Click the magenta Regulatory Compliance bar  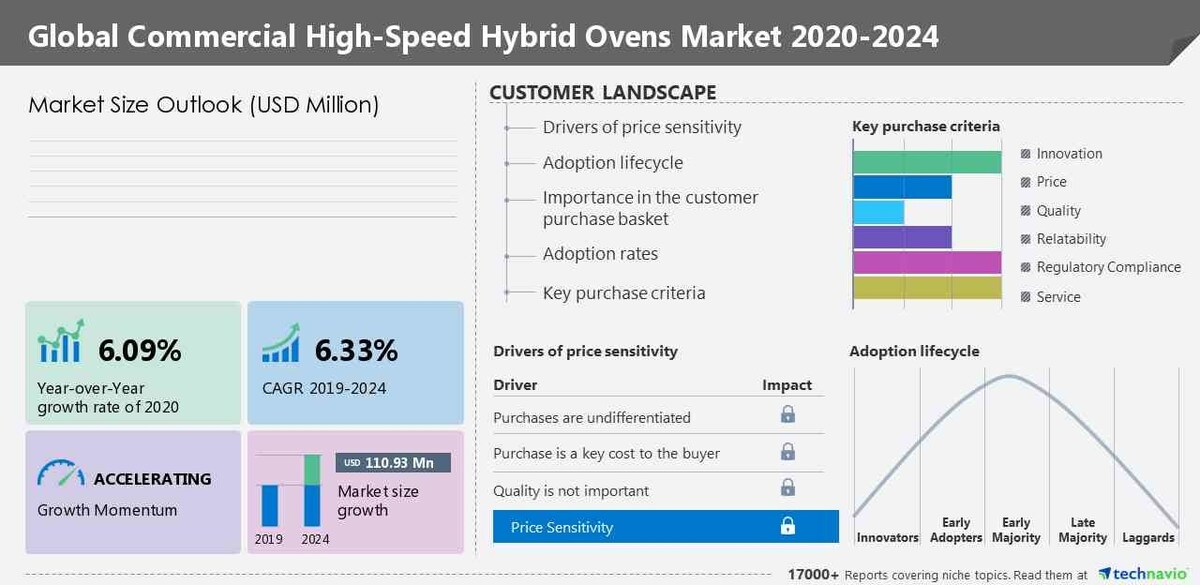click(x=927, y=262)
